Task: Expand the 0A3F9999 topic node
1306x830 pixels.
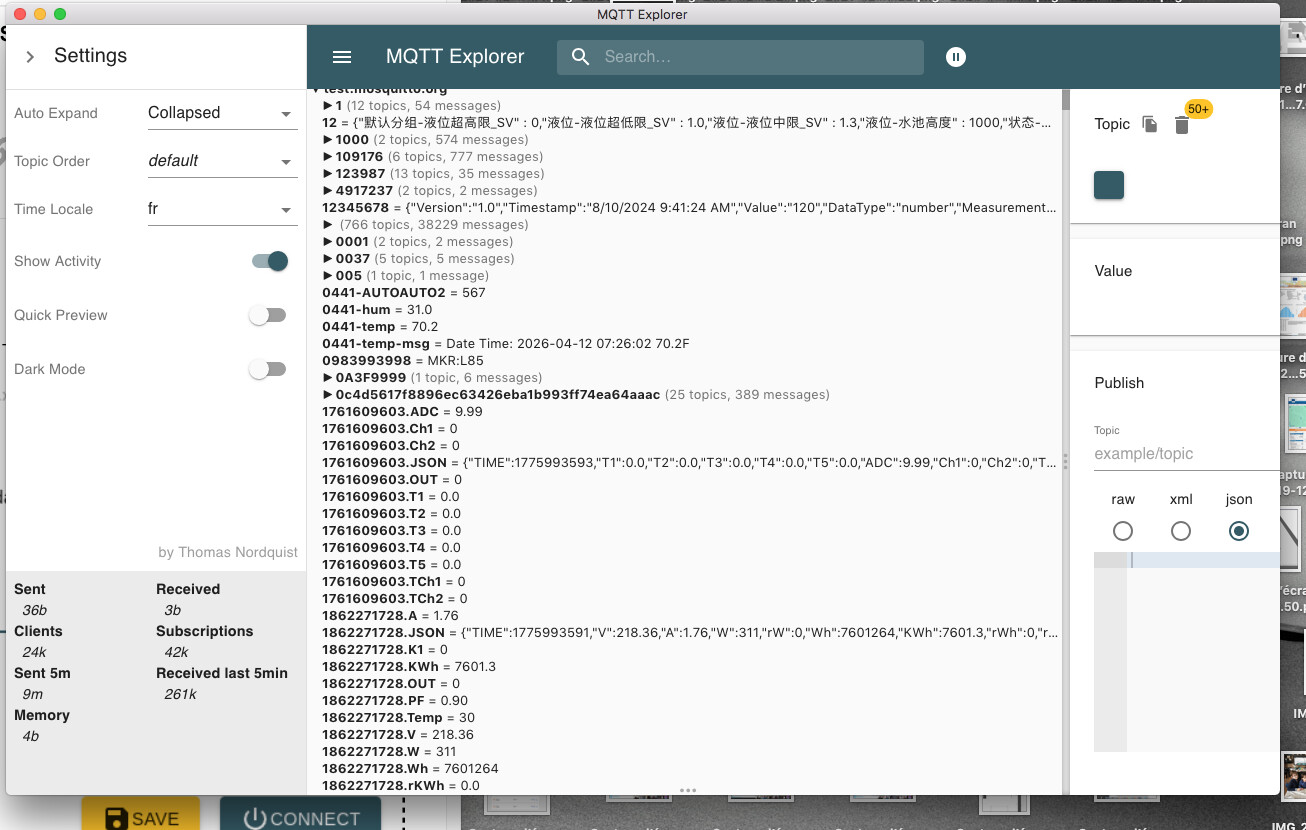Action: pos(328,378)
